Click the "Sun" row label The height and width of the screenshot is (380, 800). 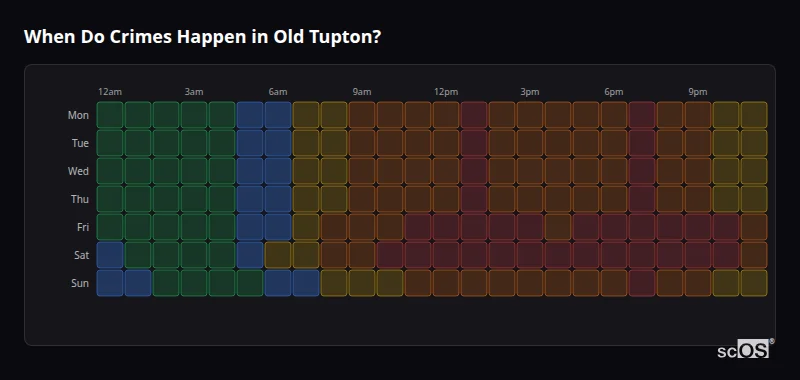80,283
